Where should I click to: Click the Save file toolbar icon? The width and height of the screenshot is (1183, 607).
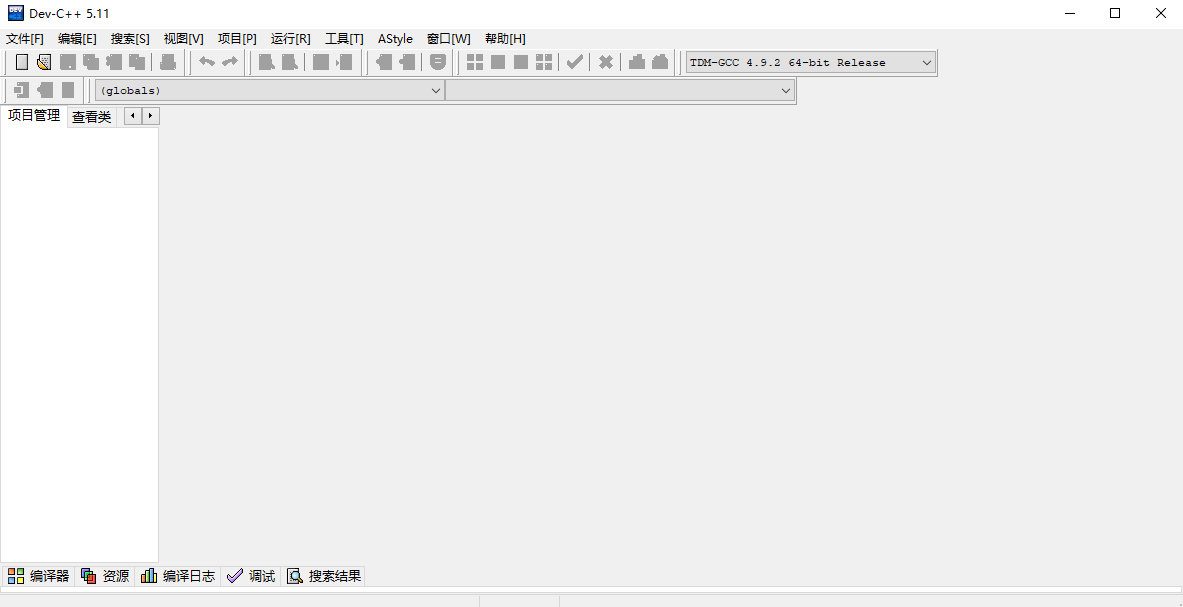[68, 62]
